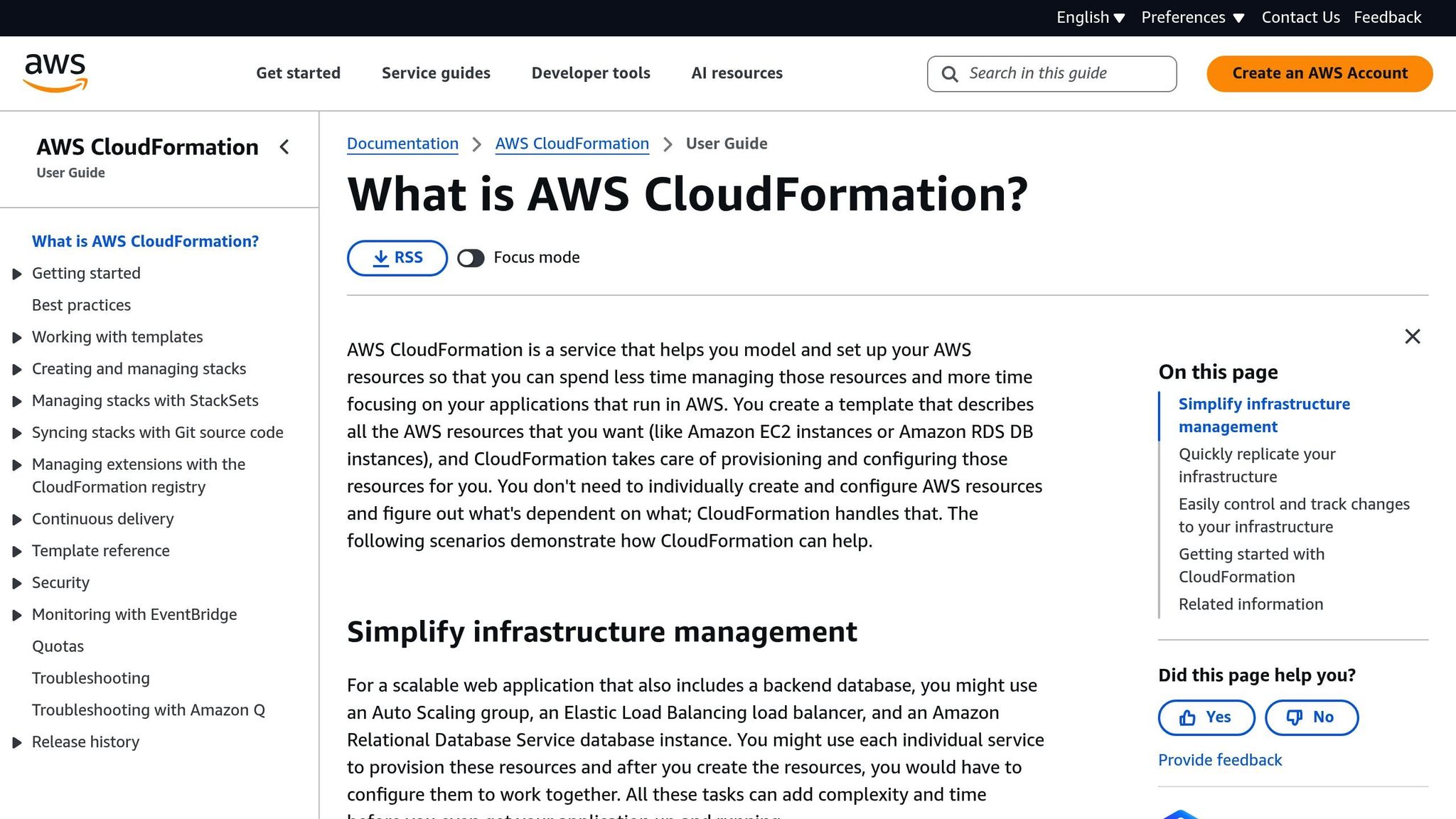This screenshot has height=819, width=1456.
Task: Open the Preferences dropdown
Action: pyautogui.click(x=1192, y=18)
